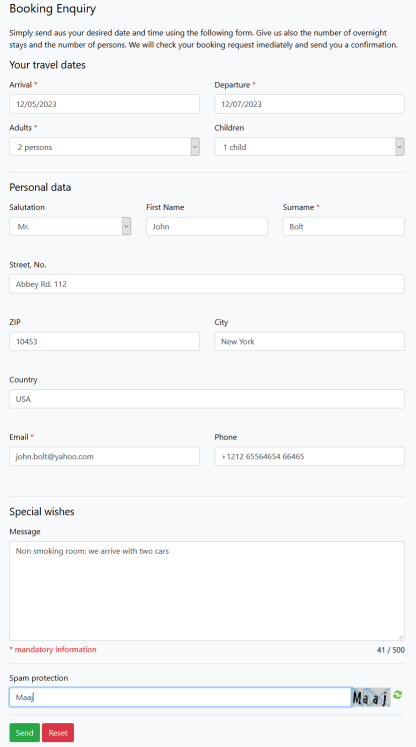
Task: Expand the Children dropdown showing 1 child
Action: click(310, 147)
